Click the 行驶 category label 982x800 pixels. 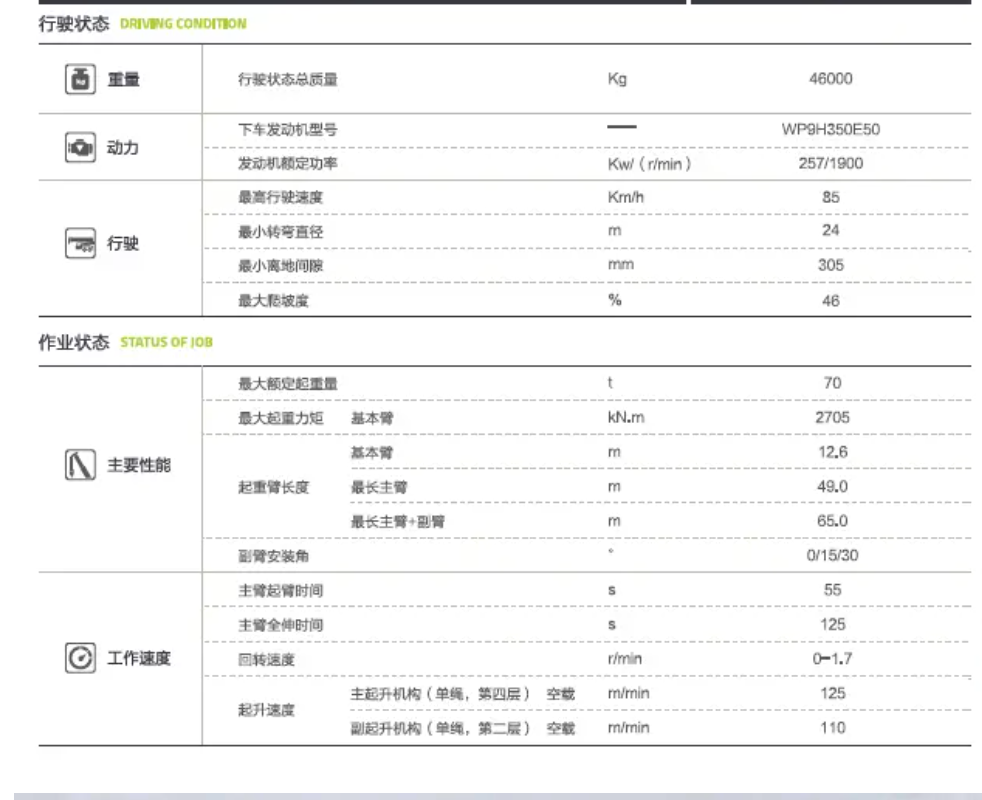123,243
